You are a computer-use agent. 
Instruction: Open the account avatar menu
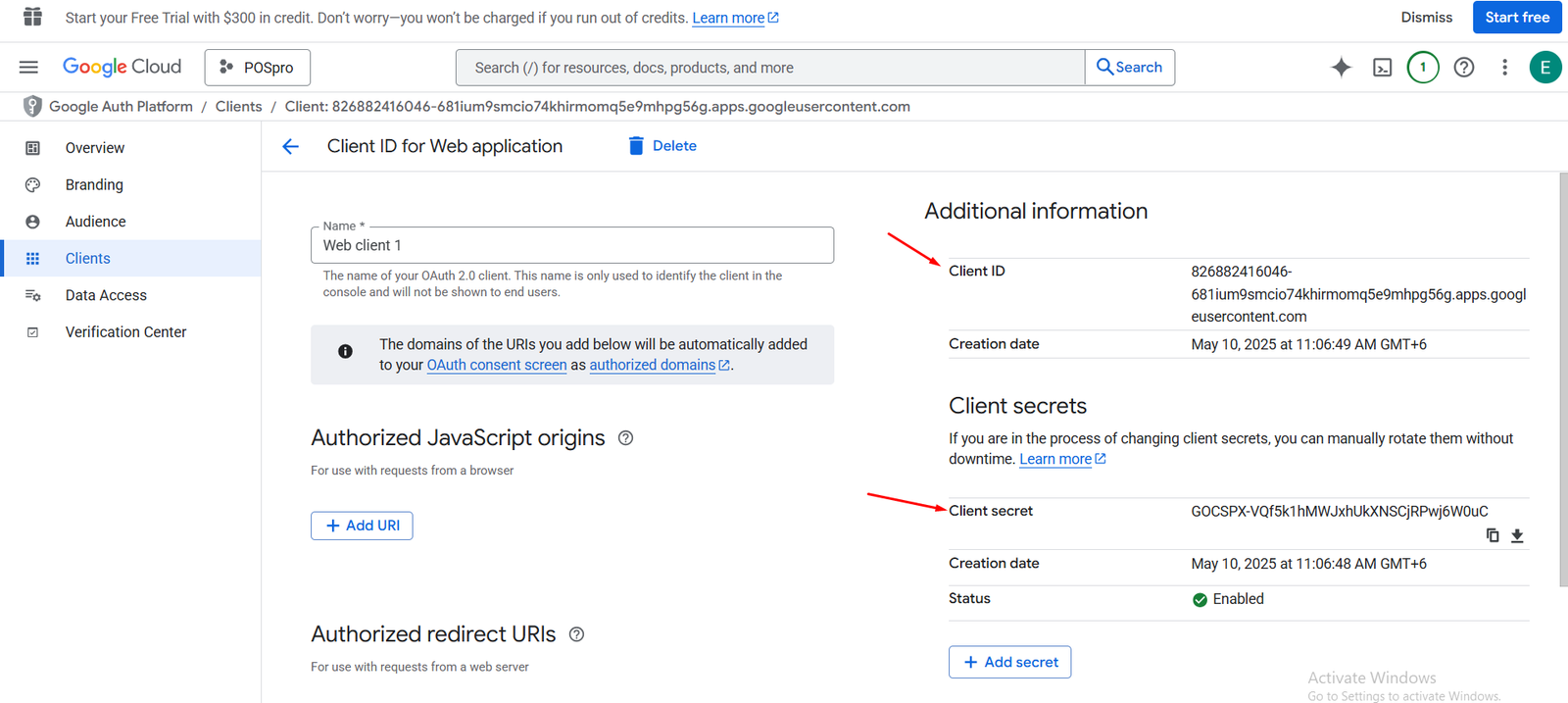[1544, 67]
